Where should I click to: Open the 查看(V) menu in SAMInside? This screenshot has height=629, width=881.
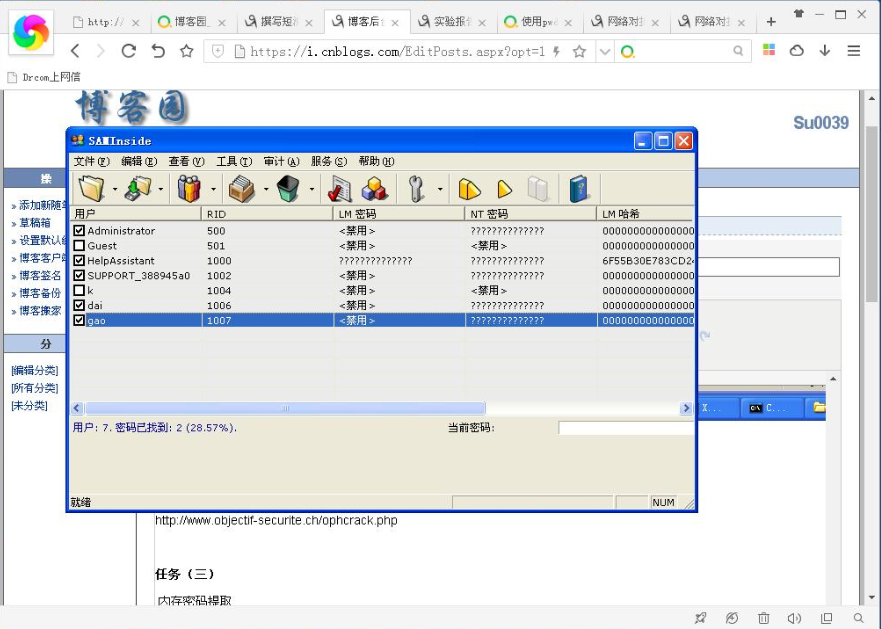pyautogui.click(x=187, y=161)
